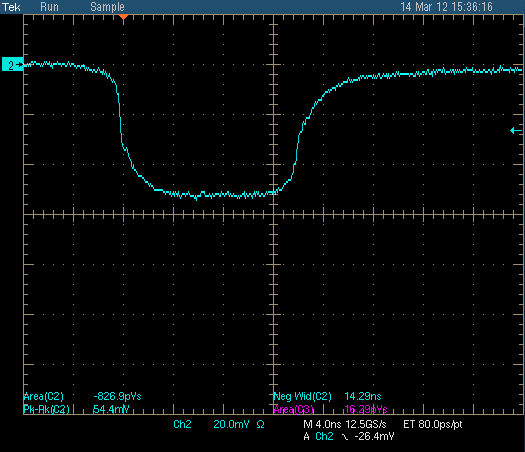Screen dimensions: 525x452
Task: Click the falling edge trigger slope icon
Action: click(345, 437)
